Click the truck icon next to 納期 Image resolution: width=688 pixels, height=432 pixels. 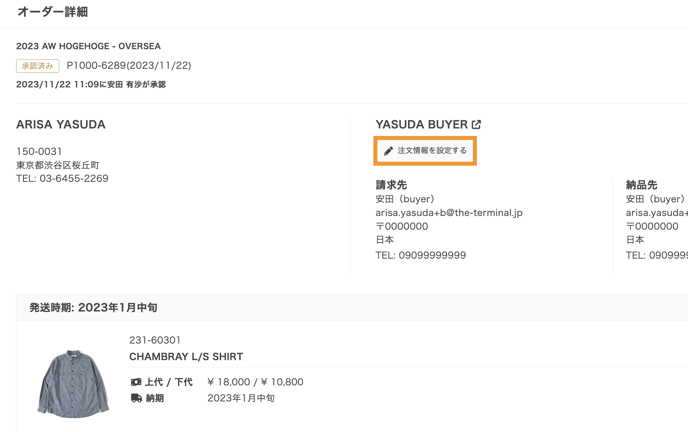pyautogui.click(x=136, y=398)
